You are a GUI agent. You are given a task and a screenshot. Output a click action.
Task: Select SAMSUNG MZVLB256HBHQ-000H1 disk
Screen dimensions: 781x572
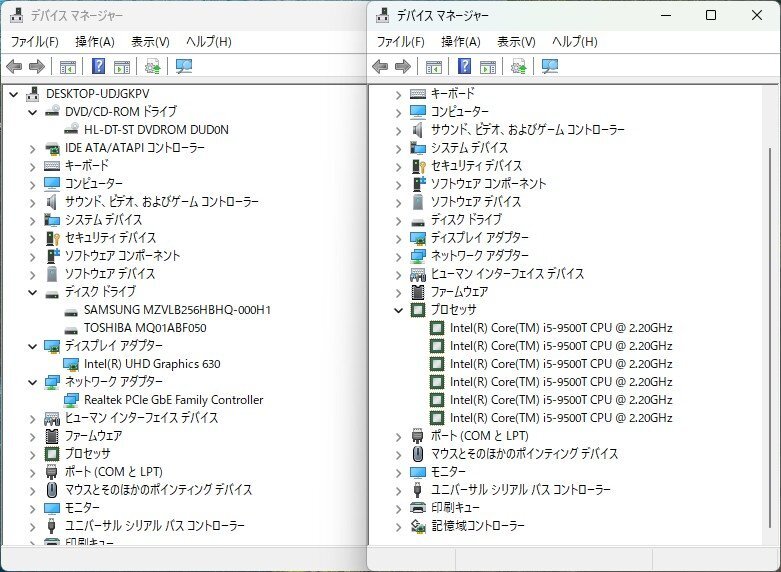[x=177, y=310]
